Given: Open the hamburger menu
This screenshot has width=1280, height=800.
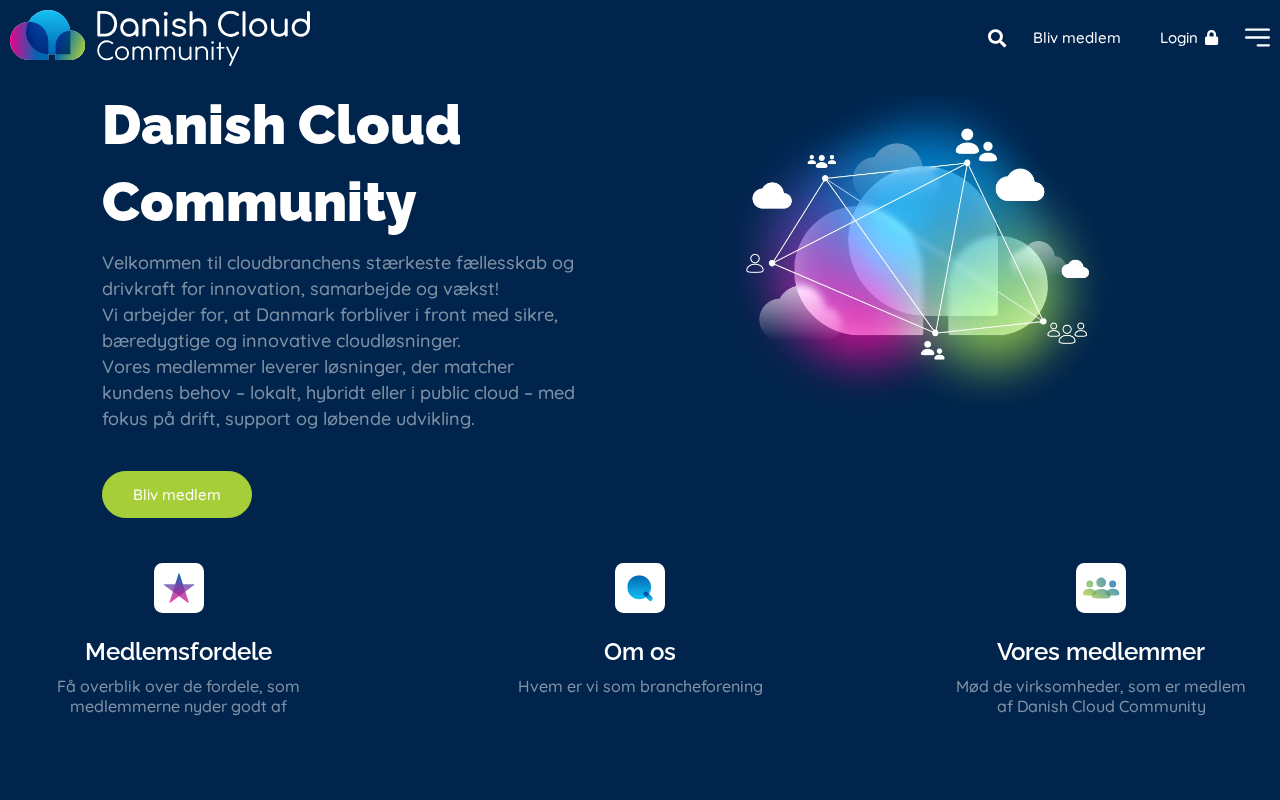Looking at the screenshot, I should pyautogui.click(x=1257, y=37).
